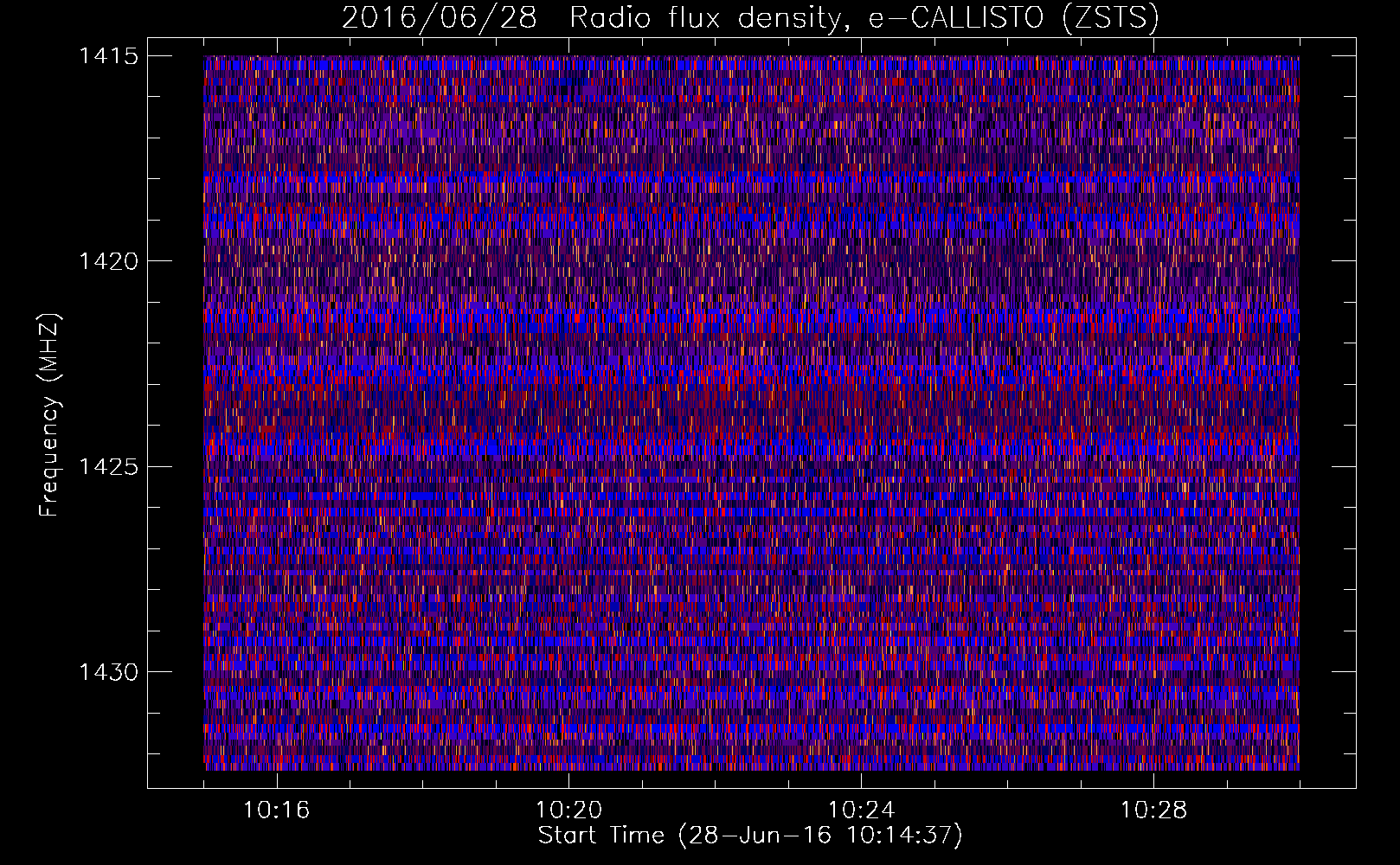Click the 1425 frequency axis label
This screenshot has height=865, width=1400.
point(108,467)
